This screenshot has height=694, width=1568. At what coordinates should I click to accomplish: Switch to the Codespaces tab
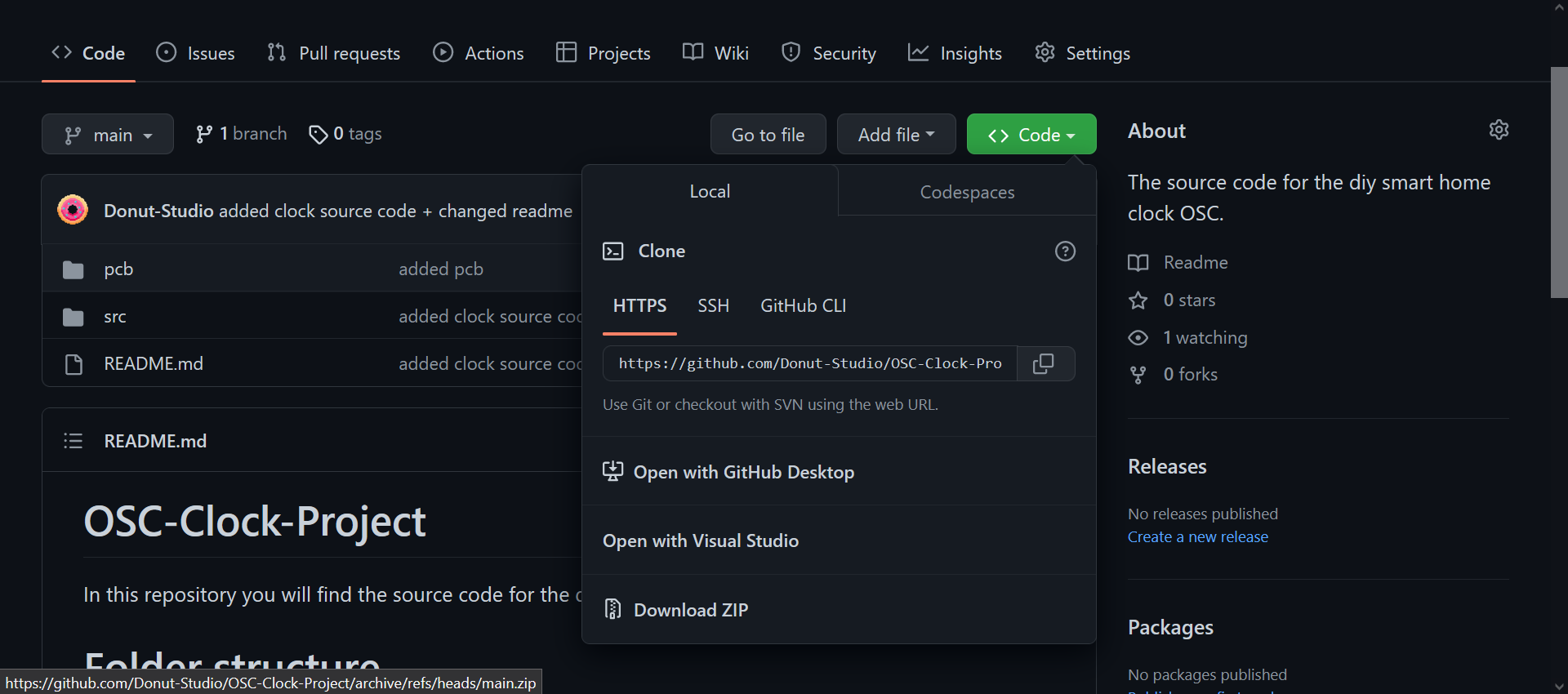pyautogui.click(x=967, y=192)
